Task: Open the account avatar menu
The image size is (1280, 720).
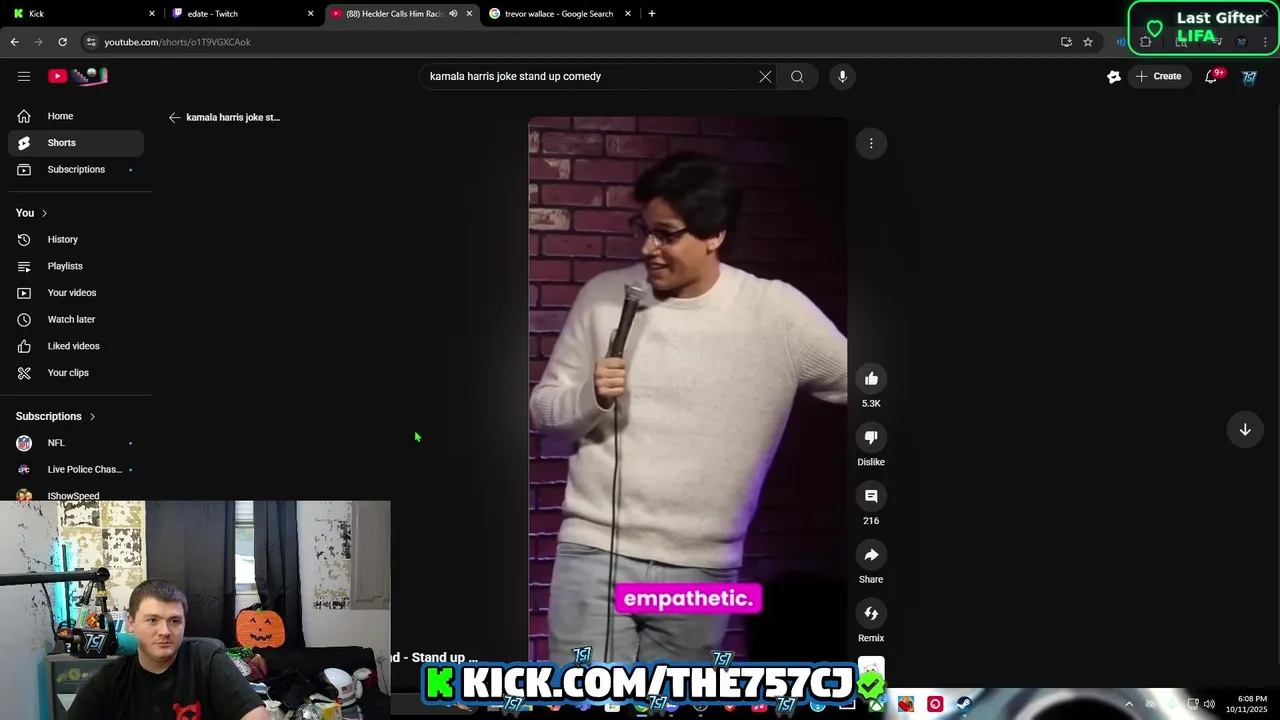Action: 1249,76
